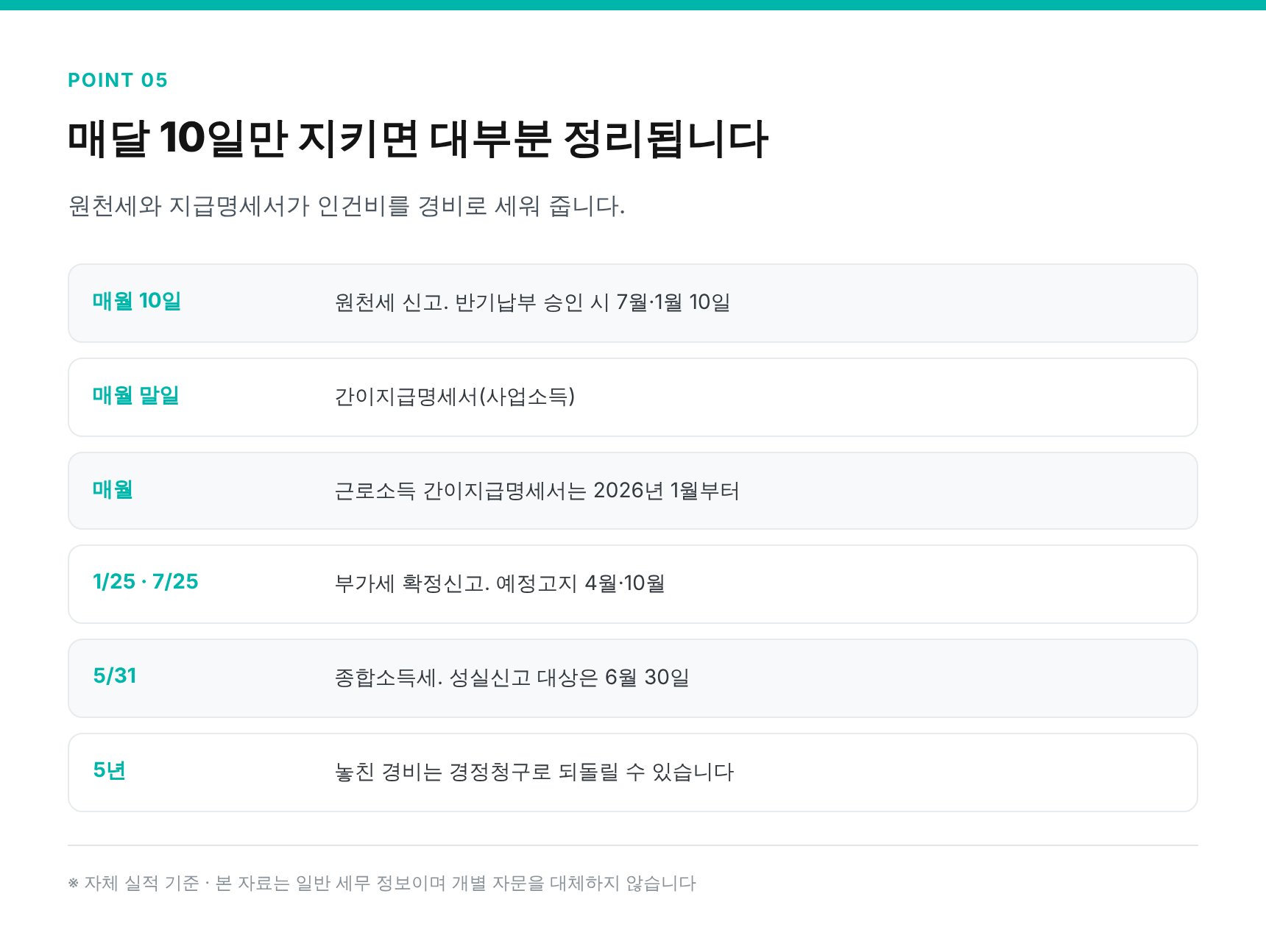
Task: Click the '매월 10일' row label
Action: 137,301
